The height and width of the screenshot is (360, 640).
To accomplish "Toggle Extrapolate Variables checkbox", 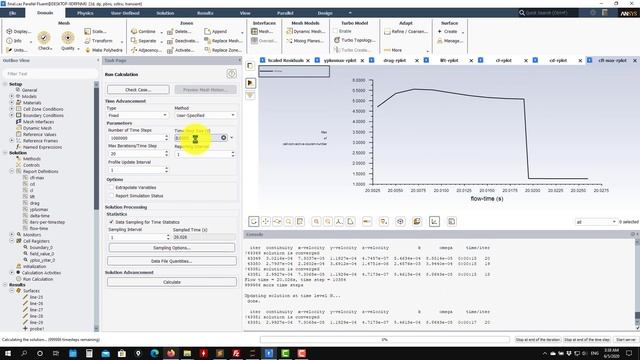I will 111,187.
